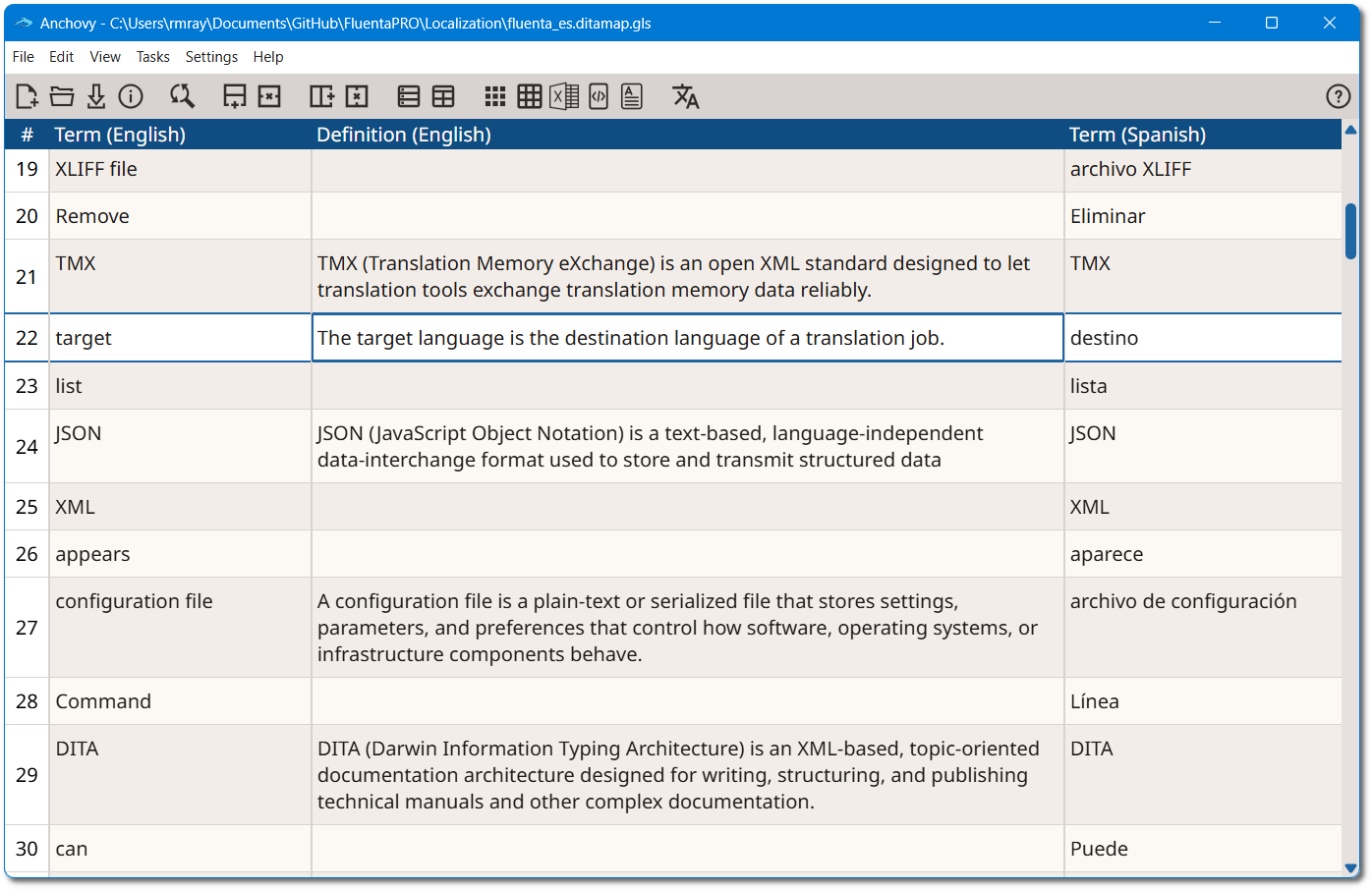Click the Anchovy app icon in title bar

(25, 23)
